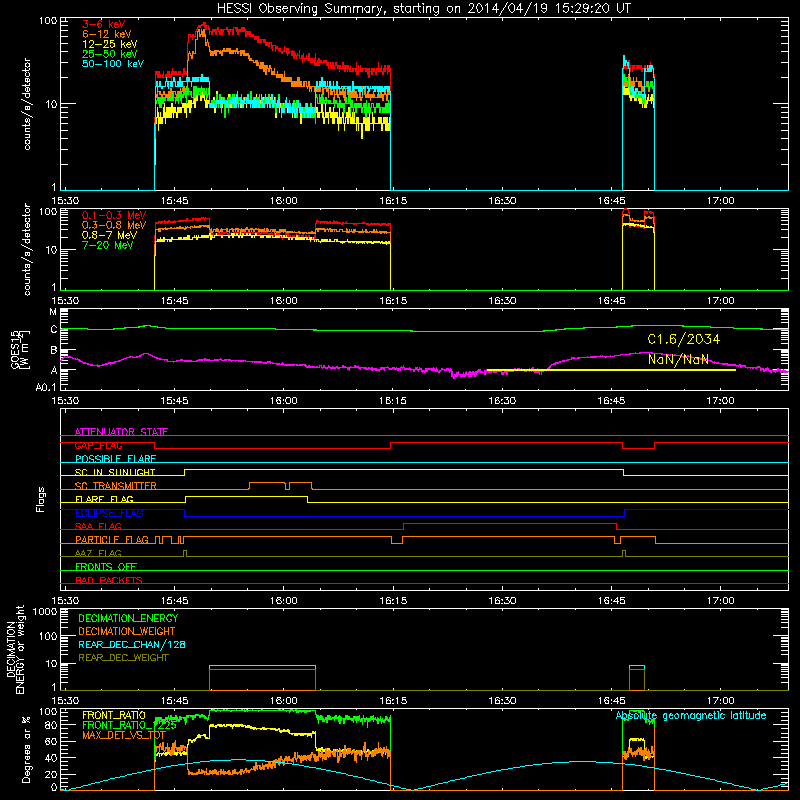Click the 25-50 keV legend entry
Screen dimensions: 800x800
click(x=110, y=54)
